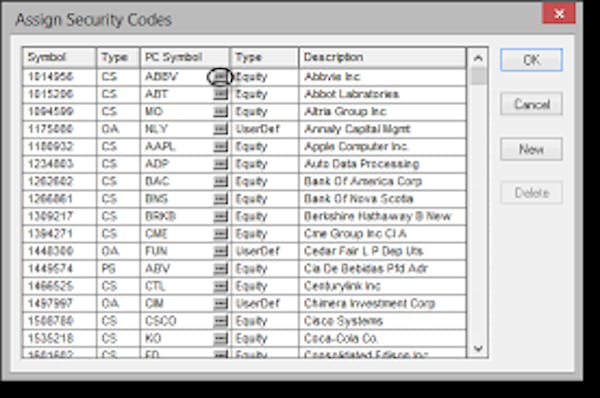
Task: Click the scrollbar up arrow
Action: pos(478,58)
